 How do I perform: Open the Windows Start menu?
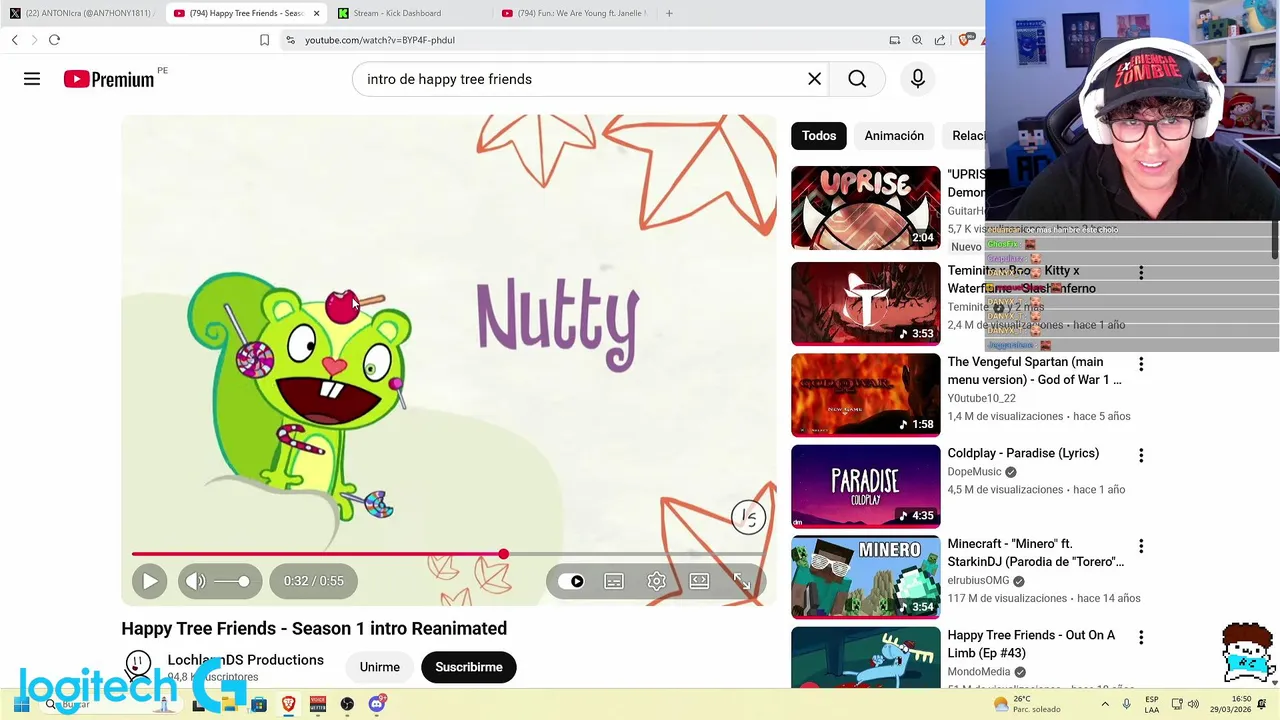[21, 705]
